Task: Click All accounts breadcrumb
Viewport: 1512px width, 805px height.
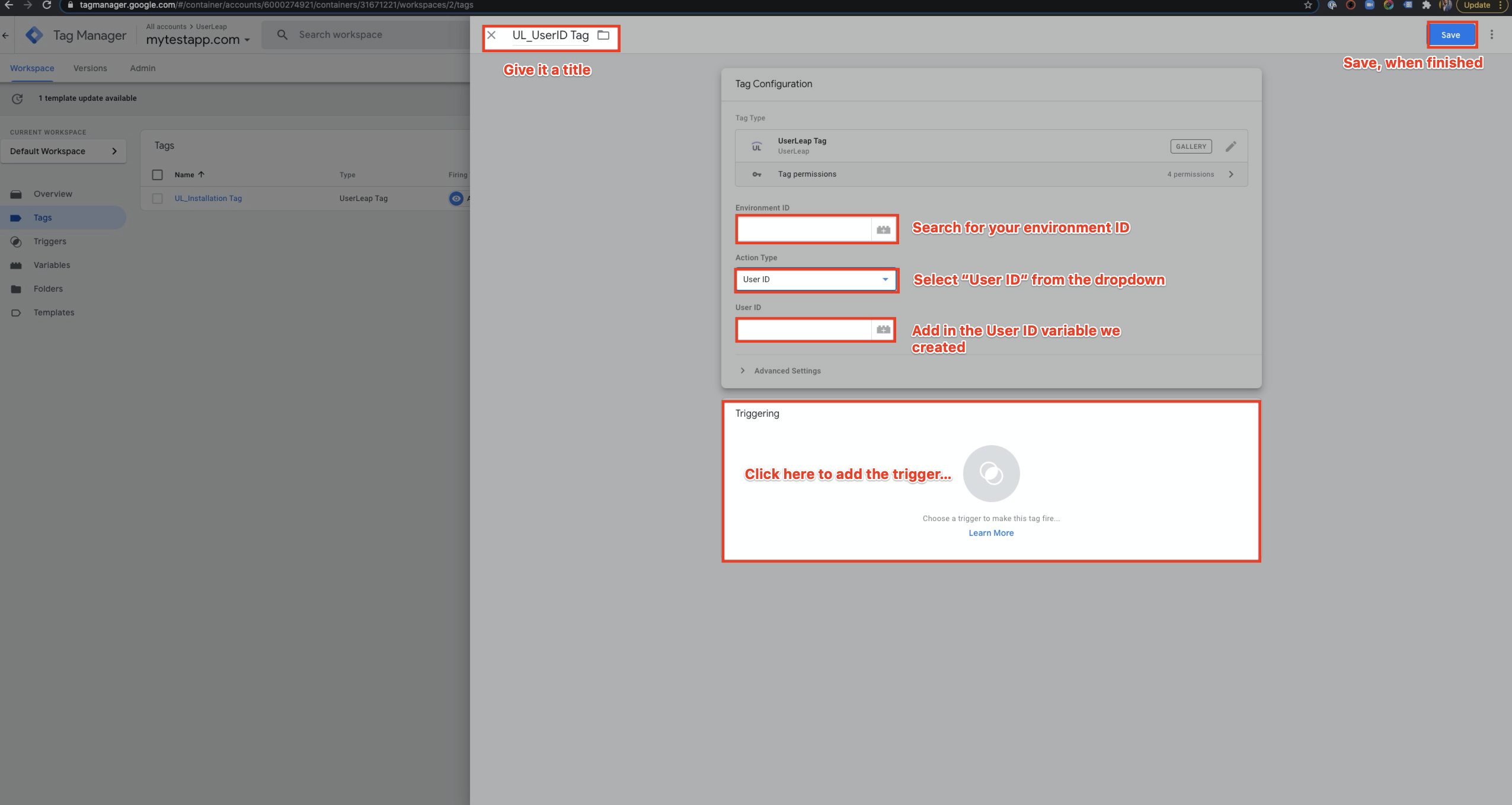Action: pos(166,27)
